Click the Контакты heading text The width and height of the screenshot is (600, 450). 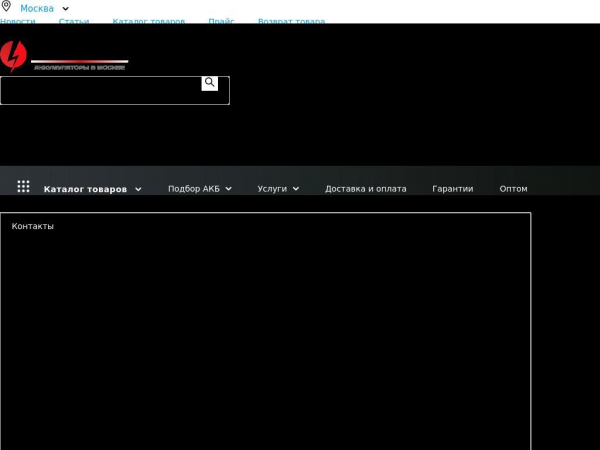pyautogui.click(x=33, y=226)
